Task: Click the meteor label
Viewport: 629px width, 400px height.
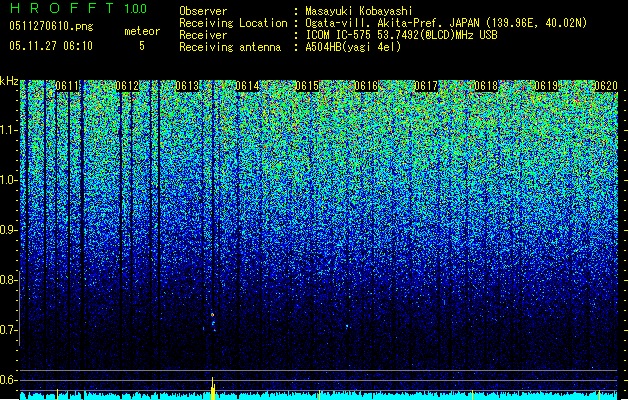Action: [x=142, y=31]
